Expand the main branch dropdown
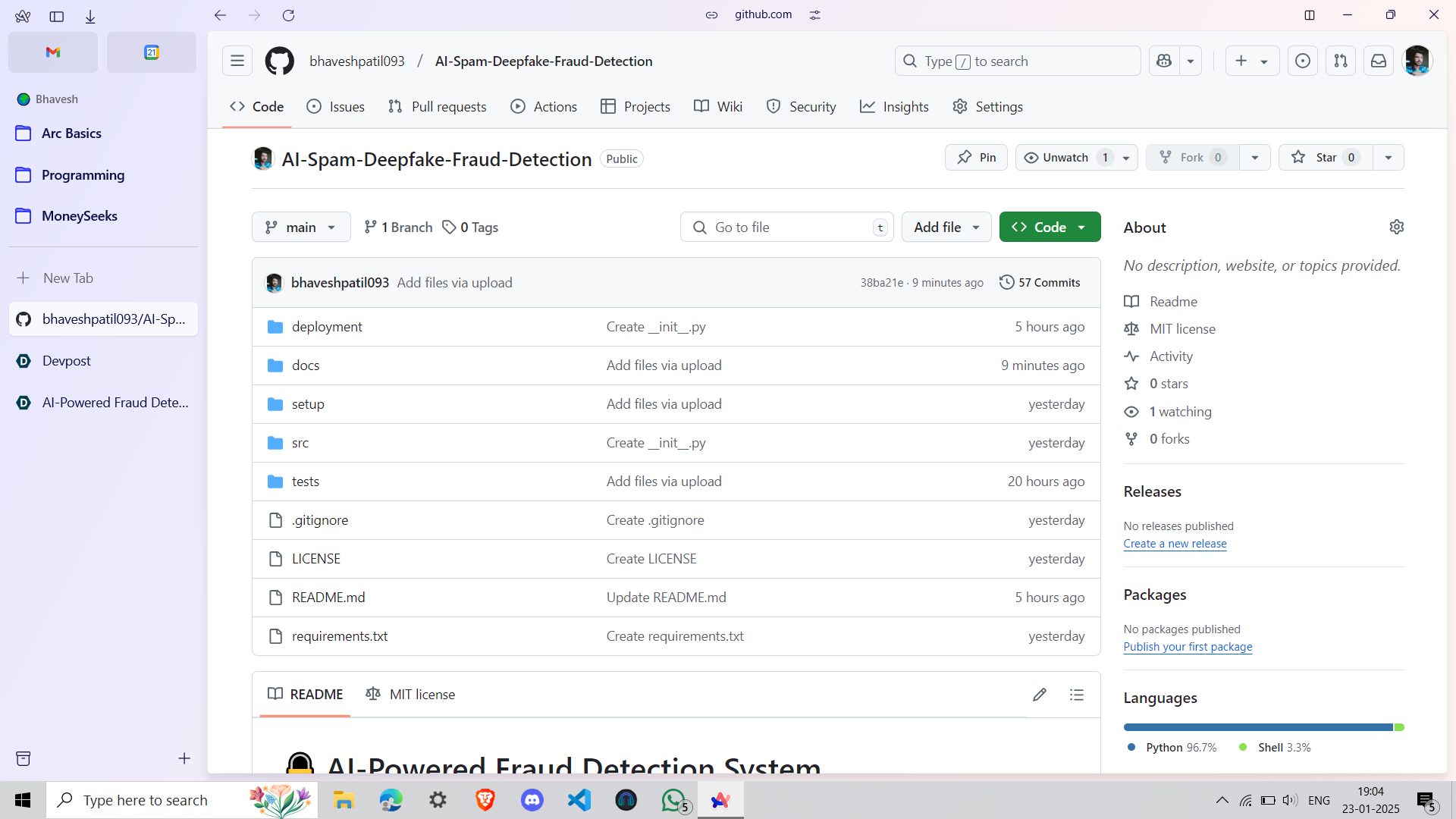 click(301, 227)
